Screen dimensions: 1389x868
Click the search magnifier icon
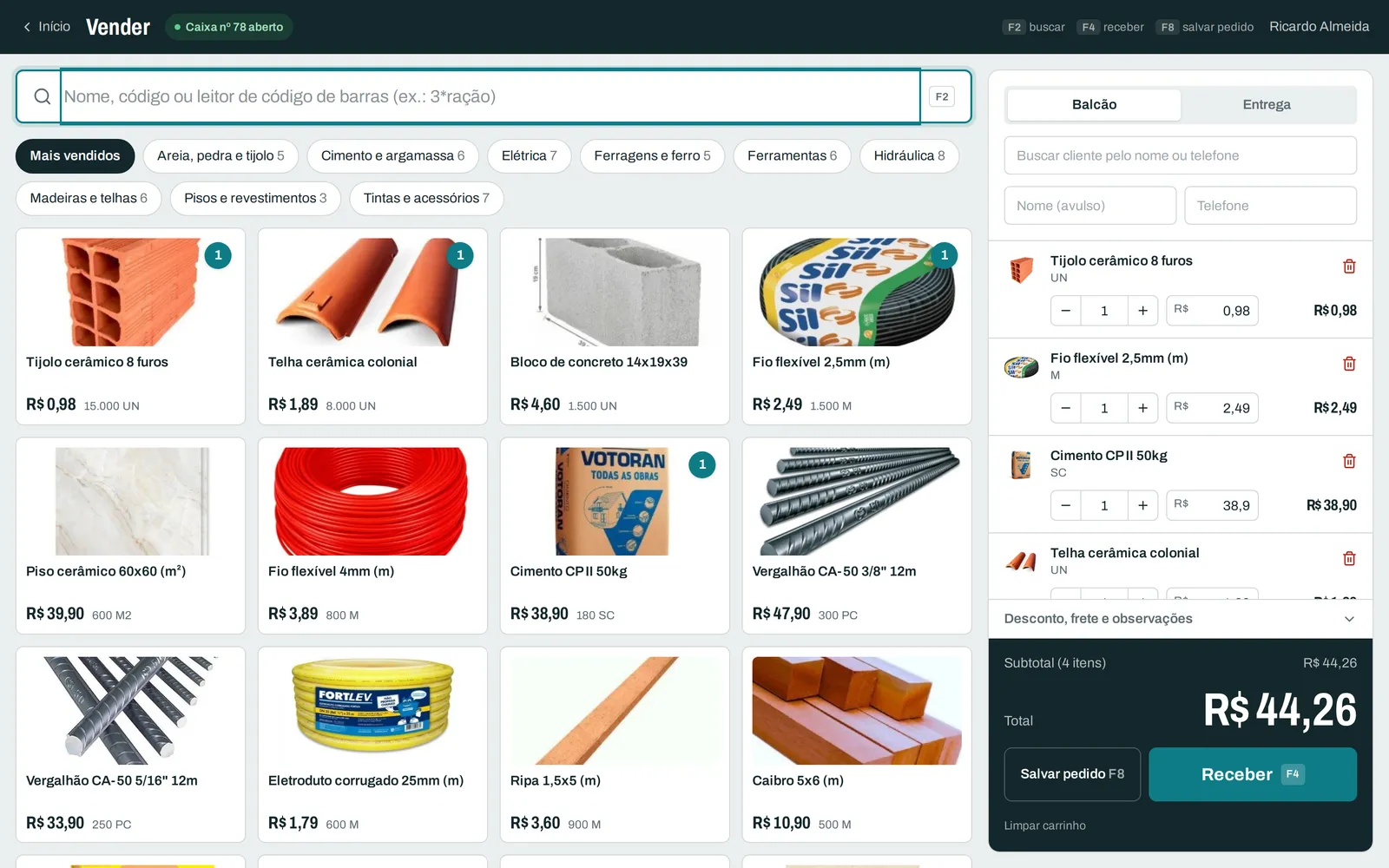coord(42,96)
